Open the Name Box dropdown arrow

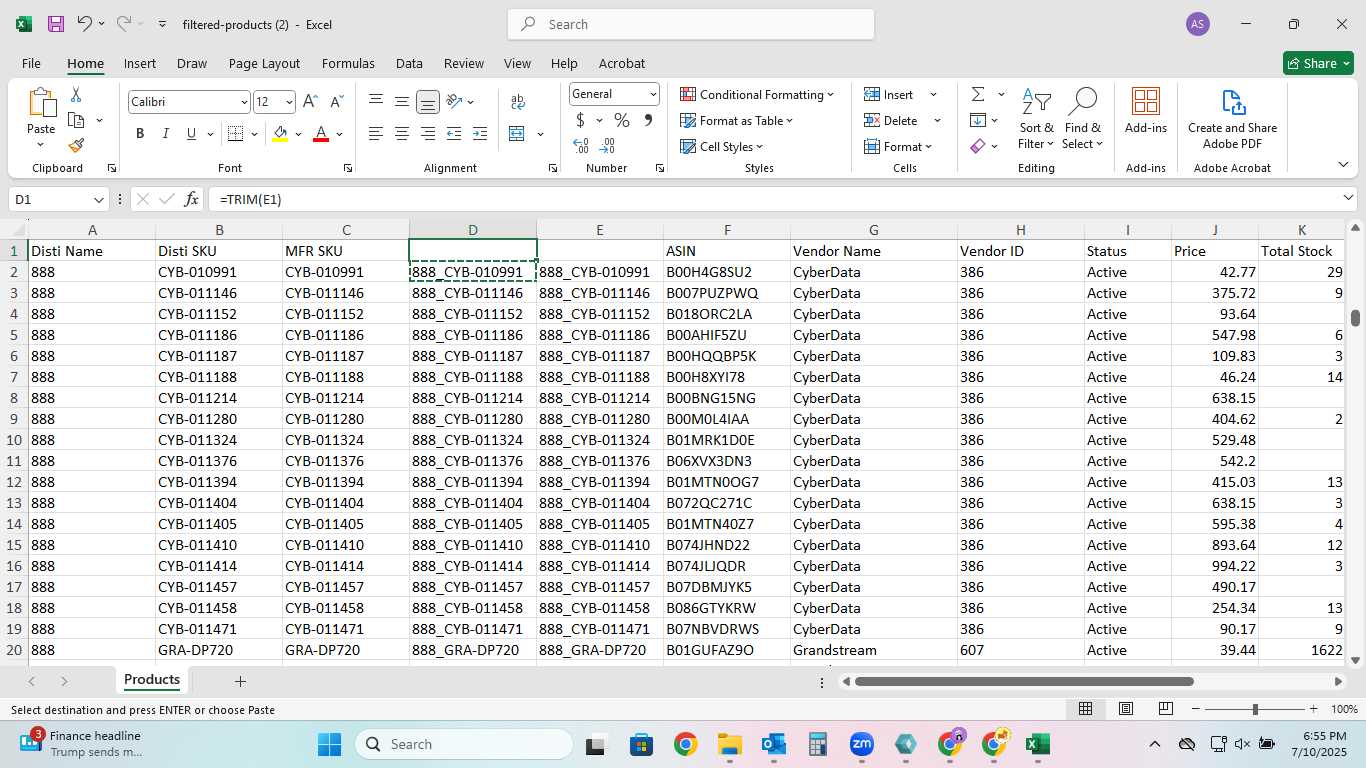pyautogui.click(x=98, y=199)
